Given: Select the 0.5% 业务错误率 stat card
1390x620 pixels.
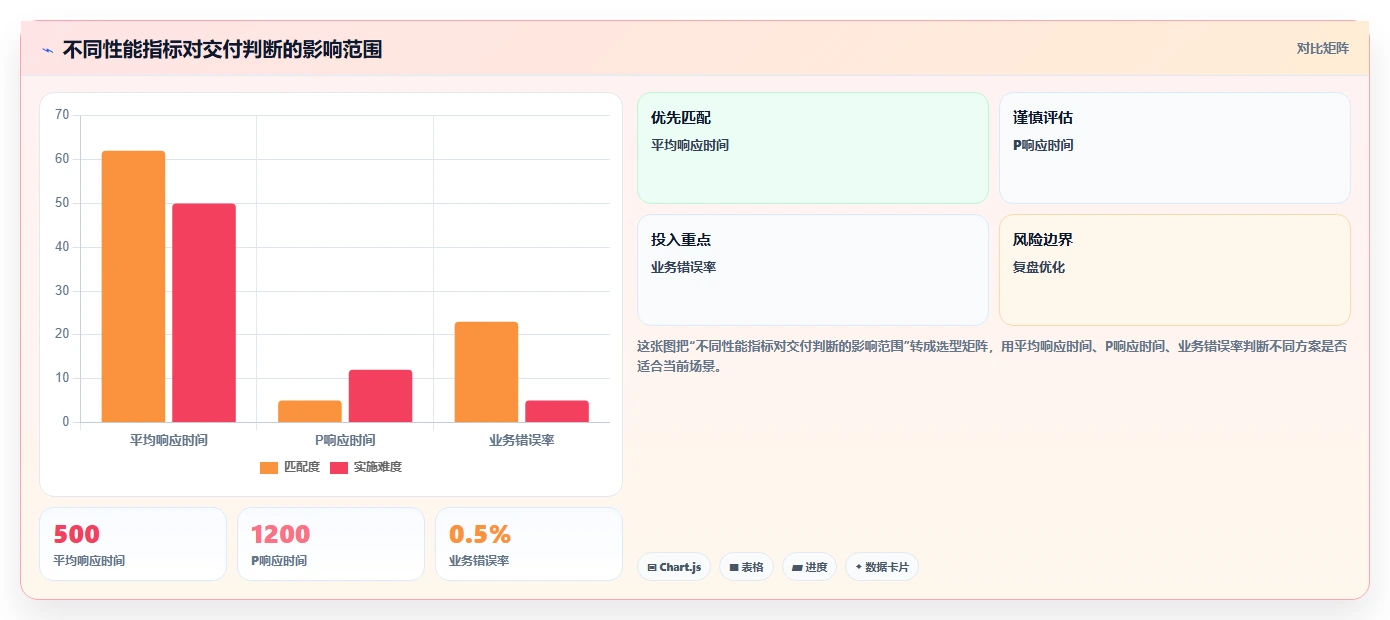Looking at the screenshot, I should [529, 544].
